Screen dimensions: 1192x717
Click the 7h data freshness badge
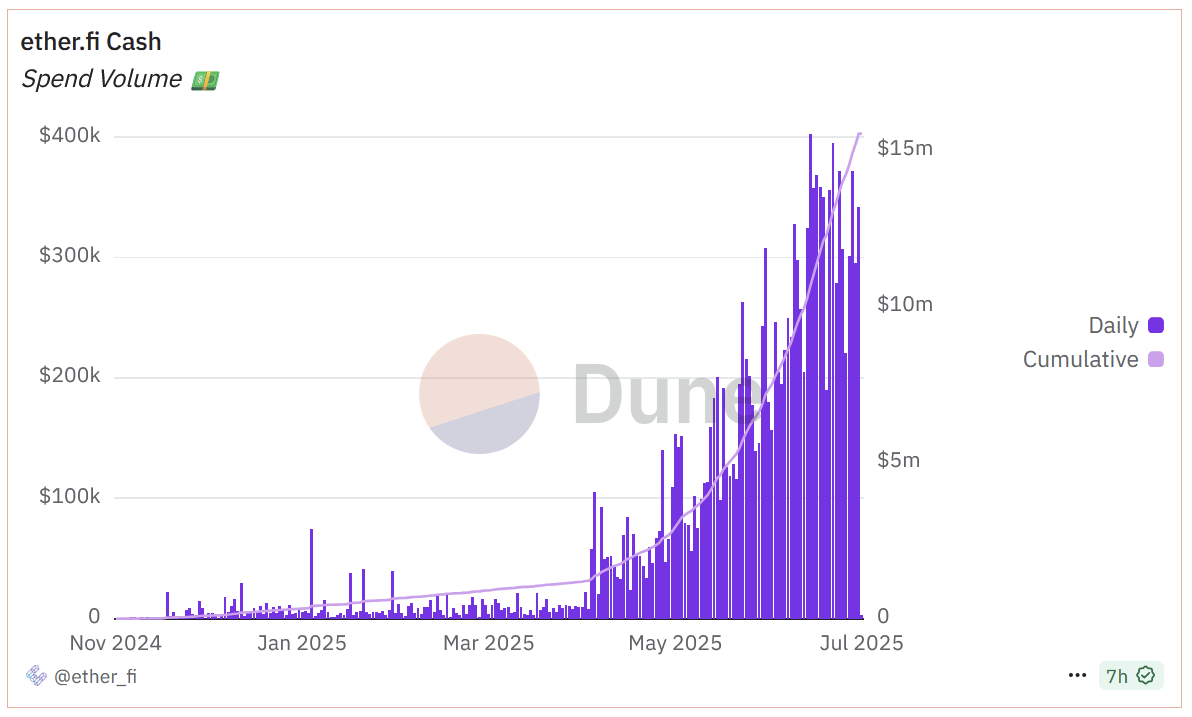click(1131, 675)
